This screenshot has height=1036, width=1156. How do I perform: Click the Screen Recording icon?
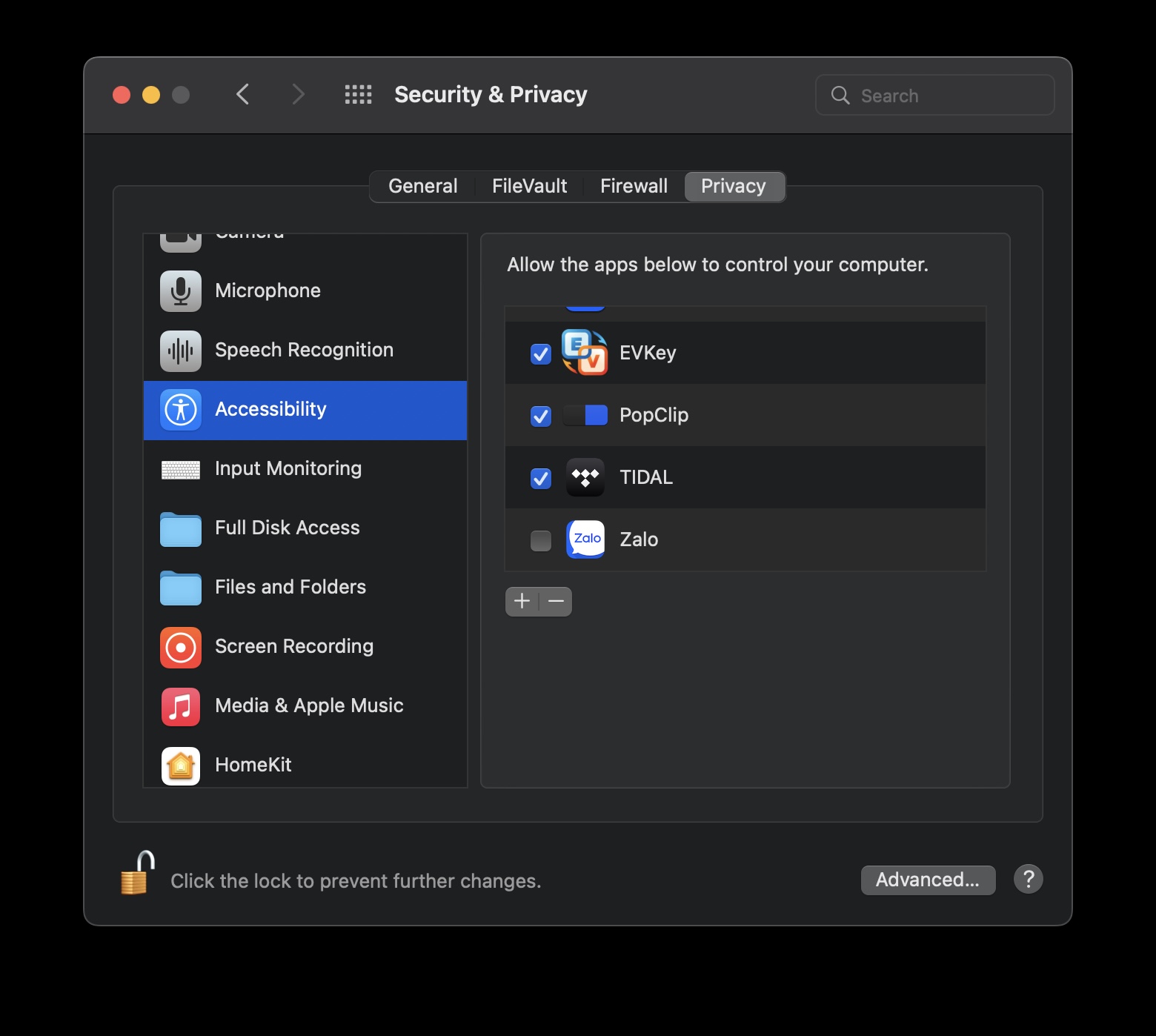click(x=181, y=648)
